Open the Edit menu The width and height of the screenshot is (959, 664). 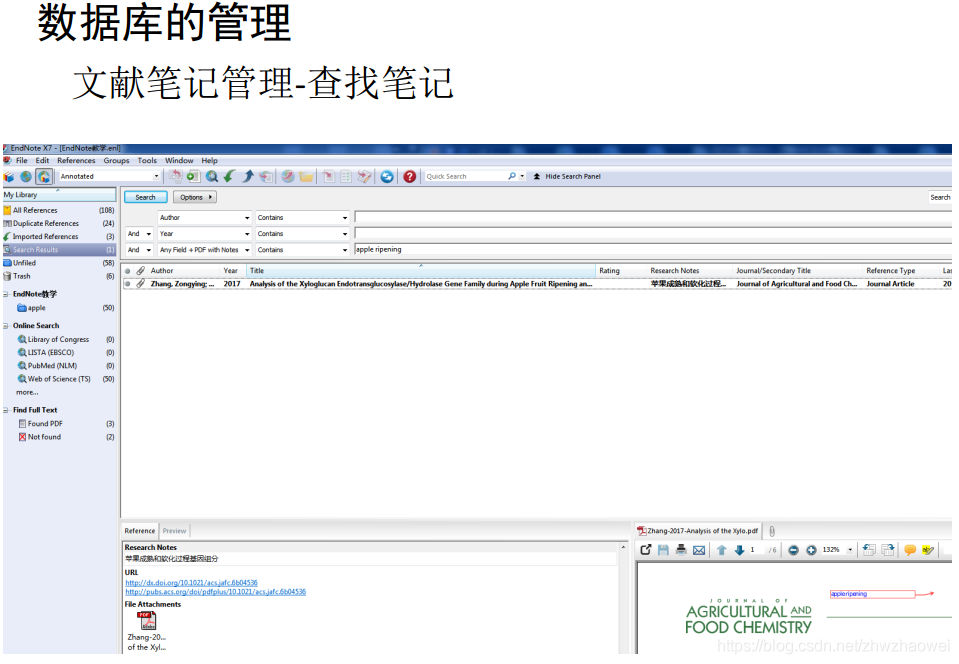pos(42,161)
